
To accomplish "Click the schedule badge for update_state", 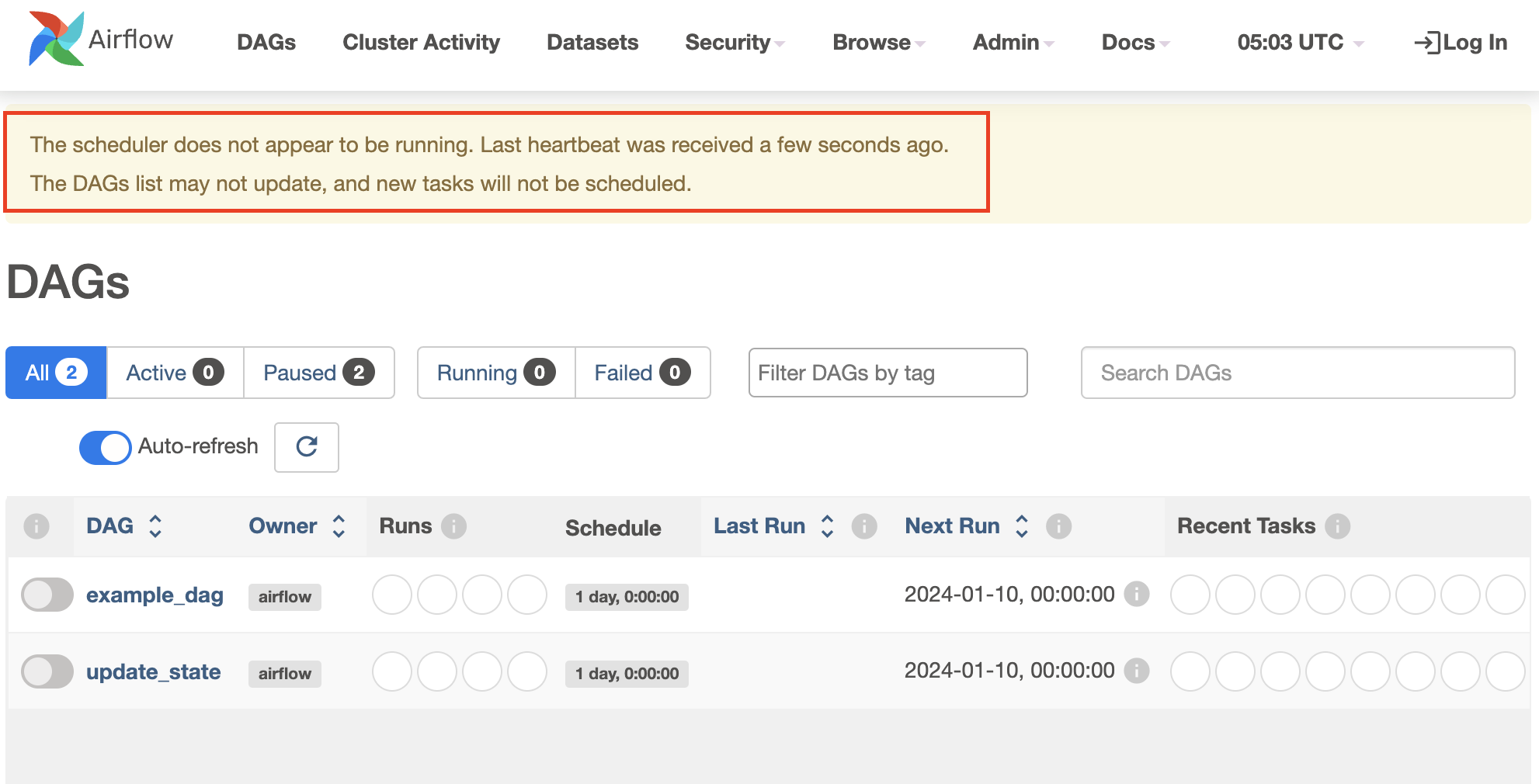I will 627,674.
